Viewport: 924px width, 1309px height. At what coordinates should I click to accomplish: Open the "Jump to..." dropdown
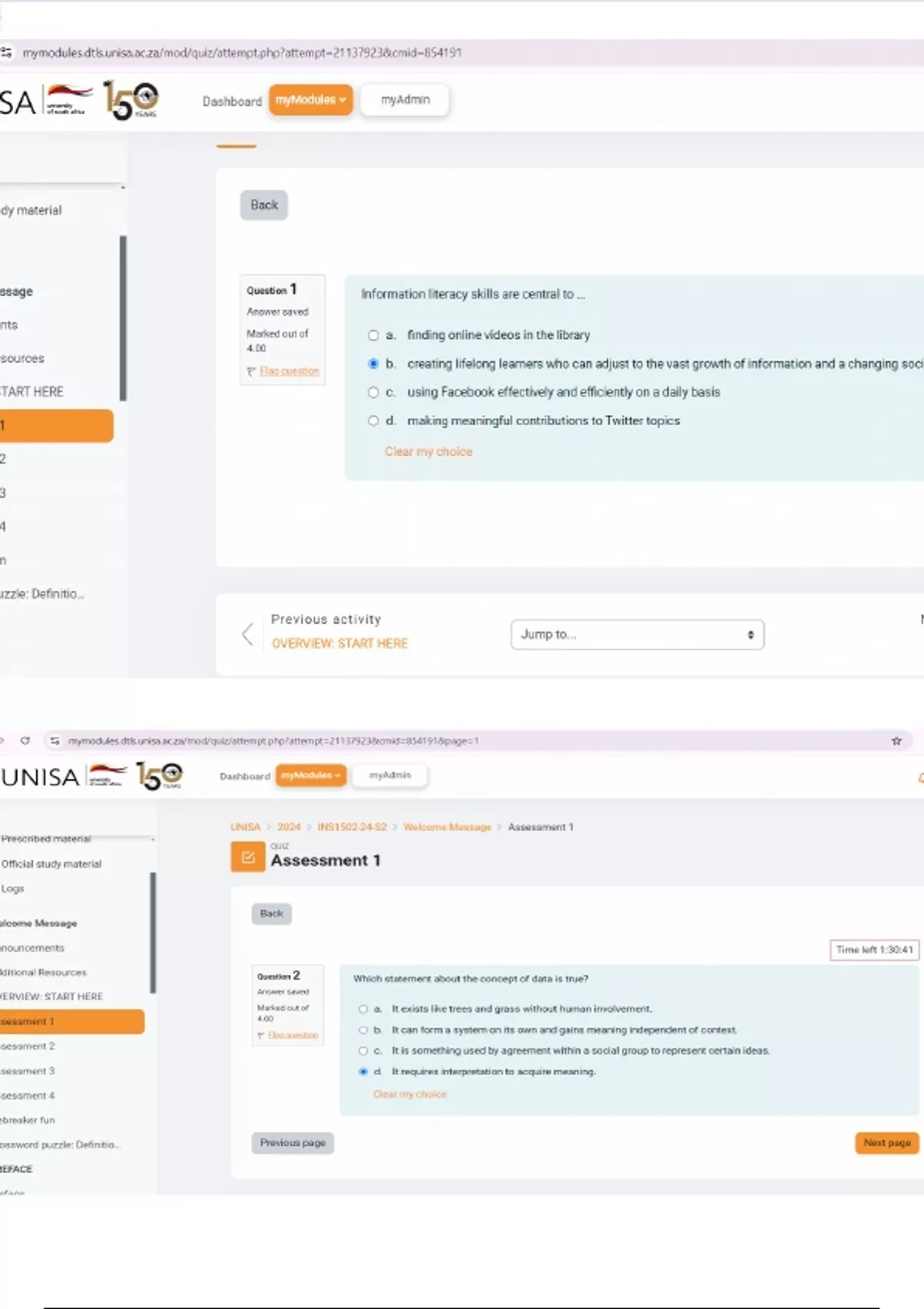[637, 634]
